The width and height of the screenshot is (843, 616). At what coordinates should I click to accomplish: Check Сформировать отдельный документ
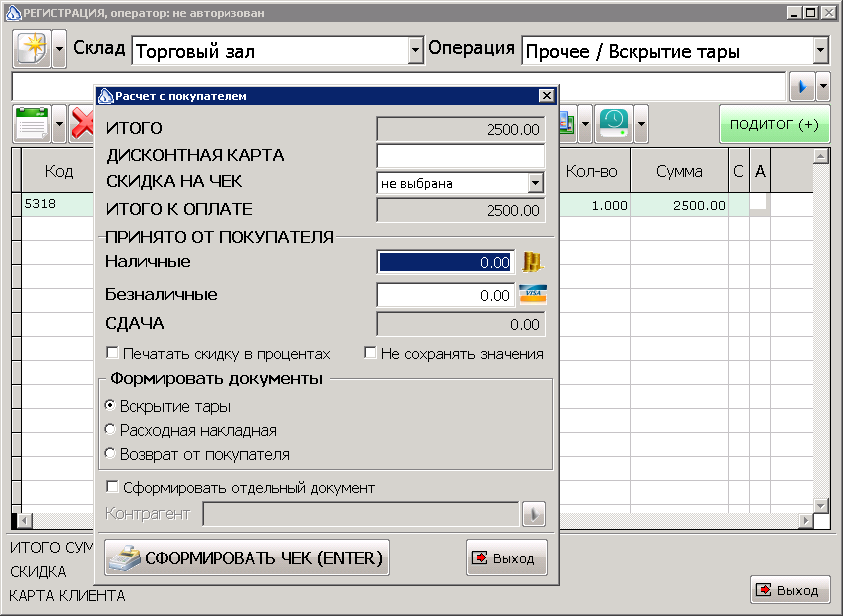coord(112,487)
